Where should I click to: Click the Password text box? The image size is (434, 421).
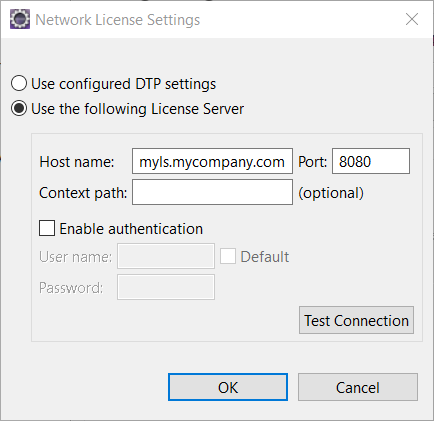click(166, 287)
